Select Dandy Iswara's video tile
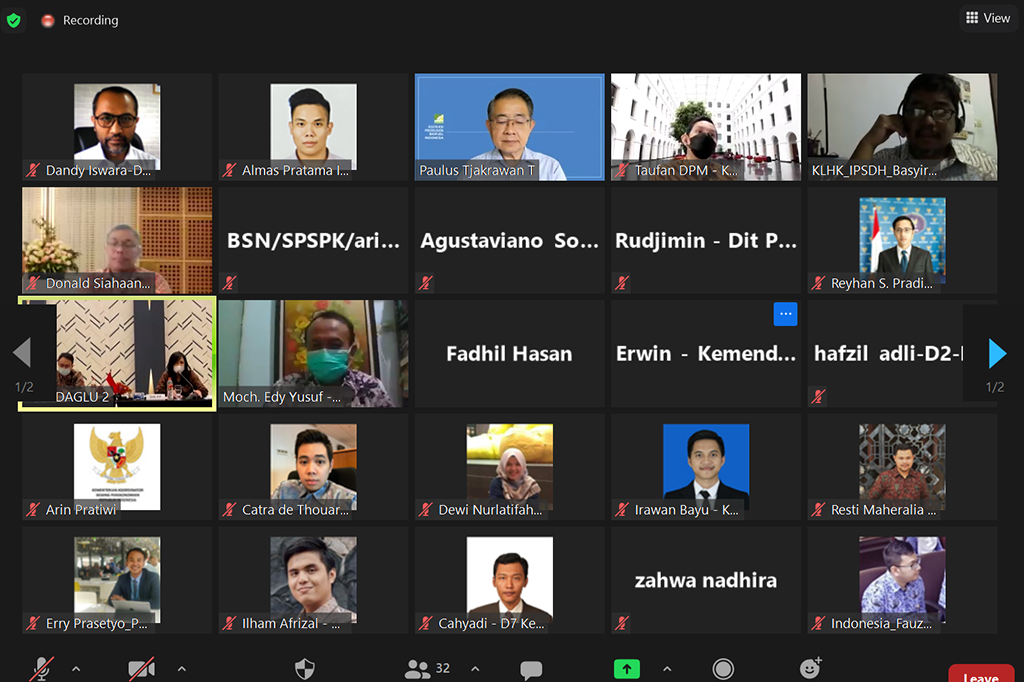The image size is (1024, 682). coord(117,127)
